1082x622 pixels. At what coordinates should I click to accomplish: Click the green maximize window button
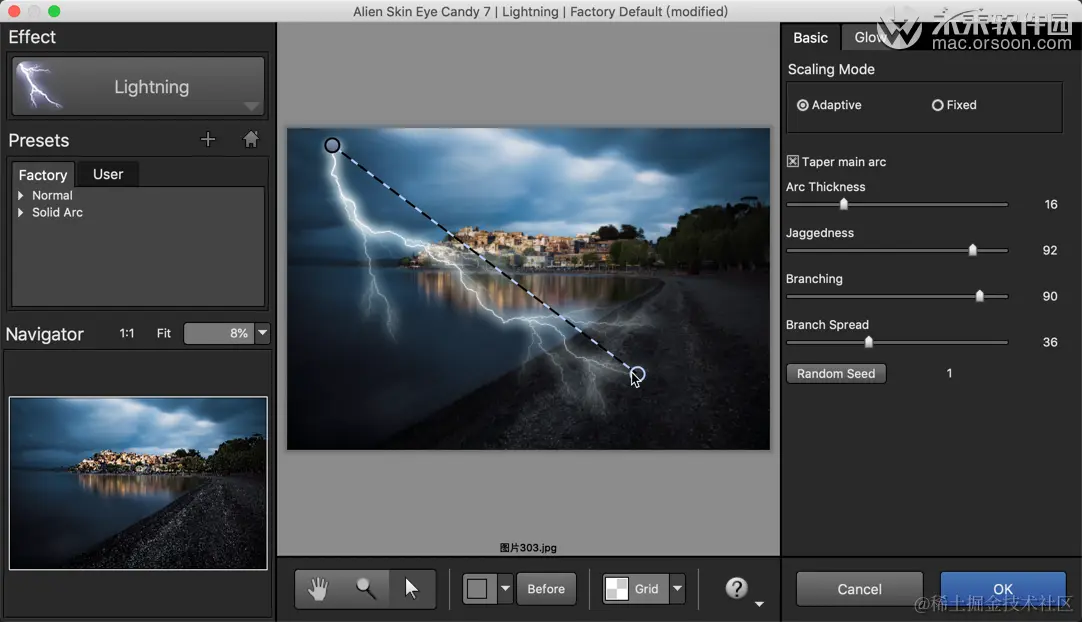click(x=54, y=11)
